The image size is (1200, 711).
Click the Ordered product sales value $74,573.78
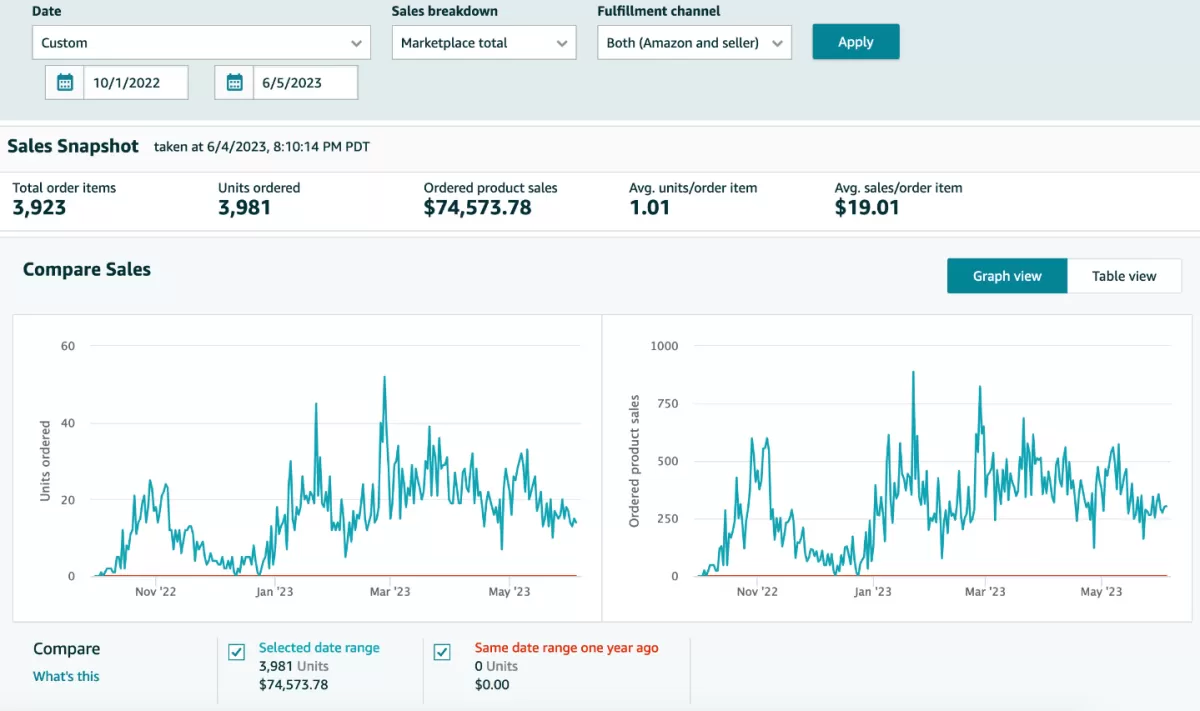[x=477, y=208]
